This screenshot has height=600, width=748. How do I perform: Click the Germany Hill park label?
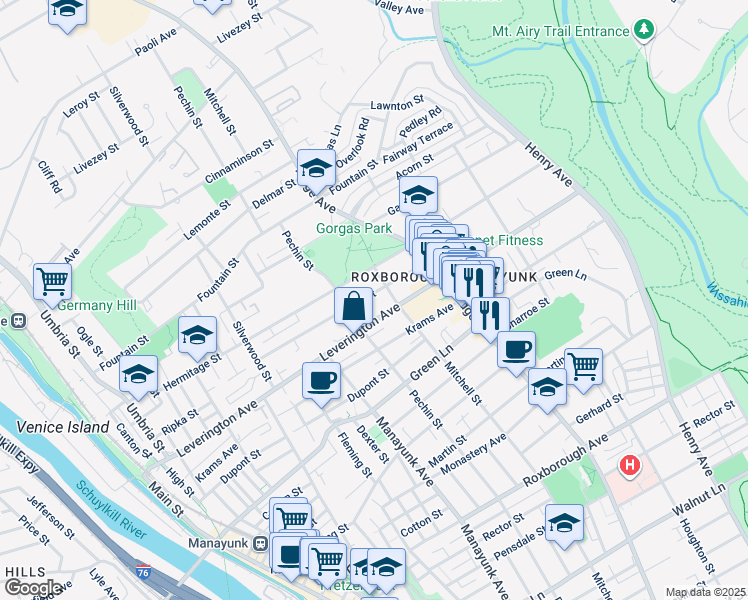(x=97, y=305)
